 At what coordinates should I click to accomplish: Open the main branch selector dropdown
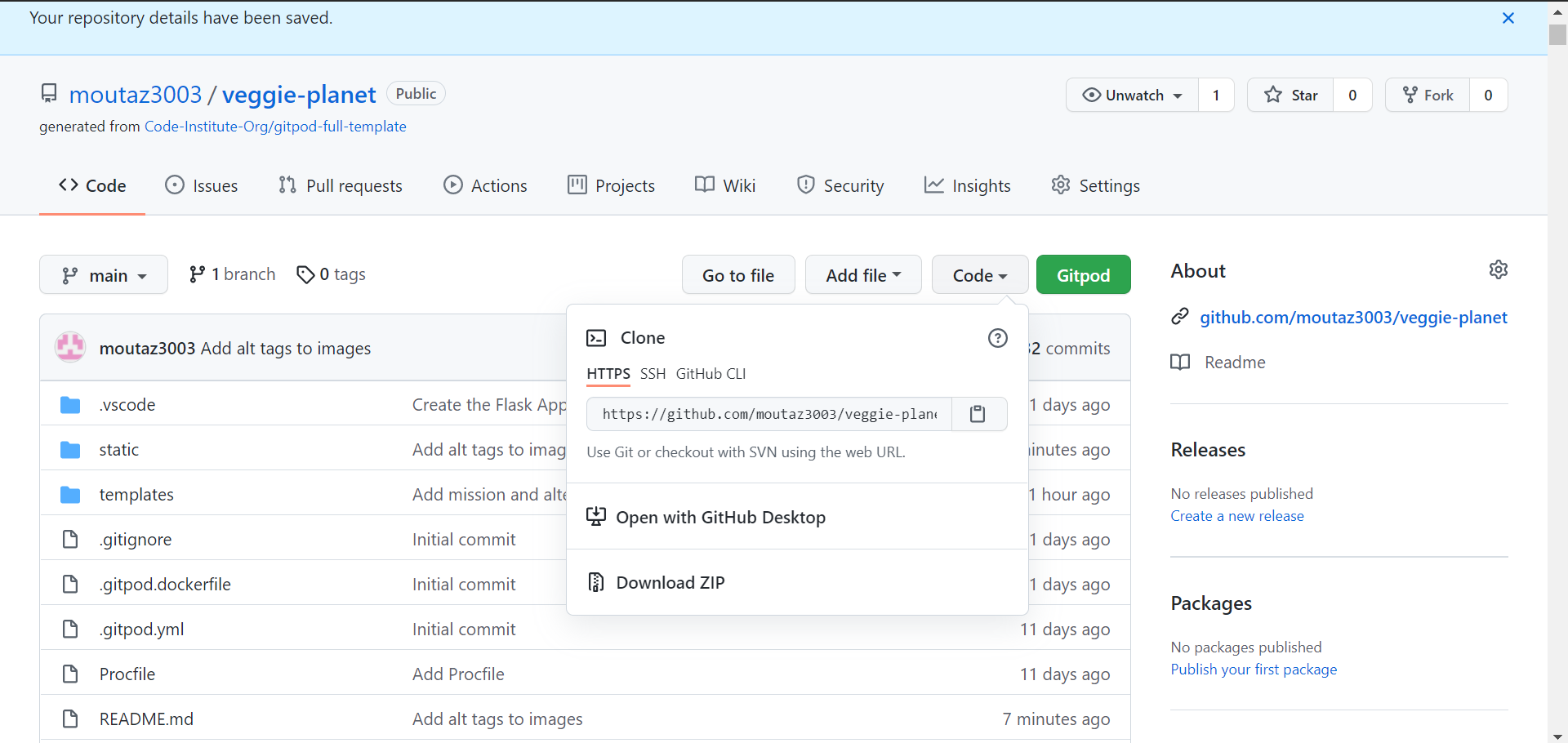(x=104, y=275)
